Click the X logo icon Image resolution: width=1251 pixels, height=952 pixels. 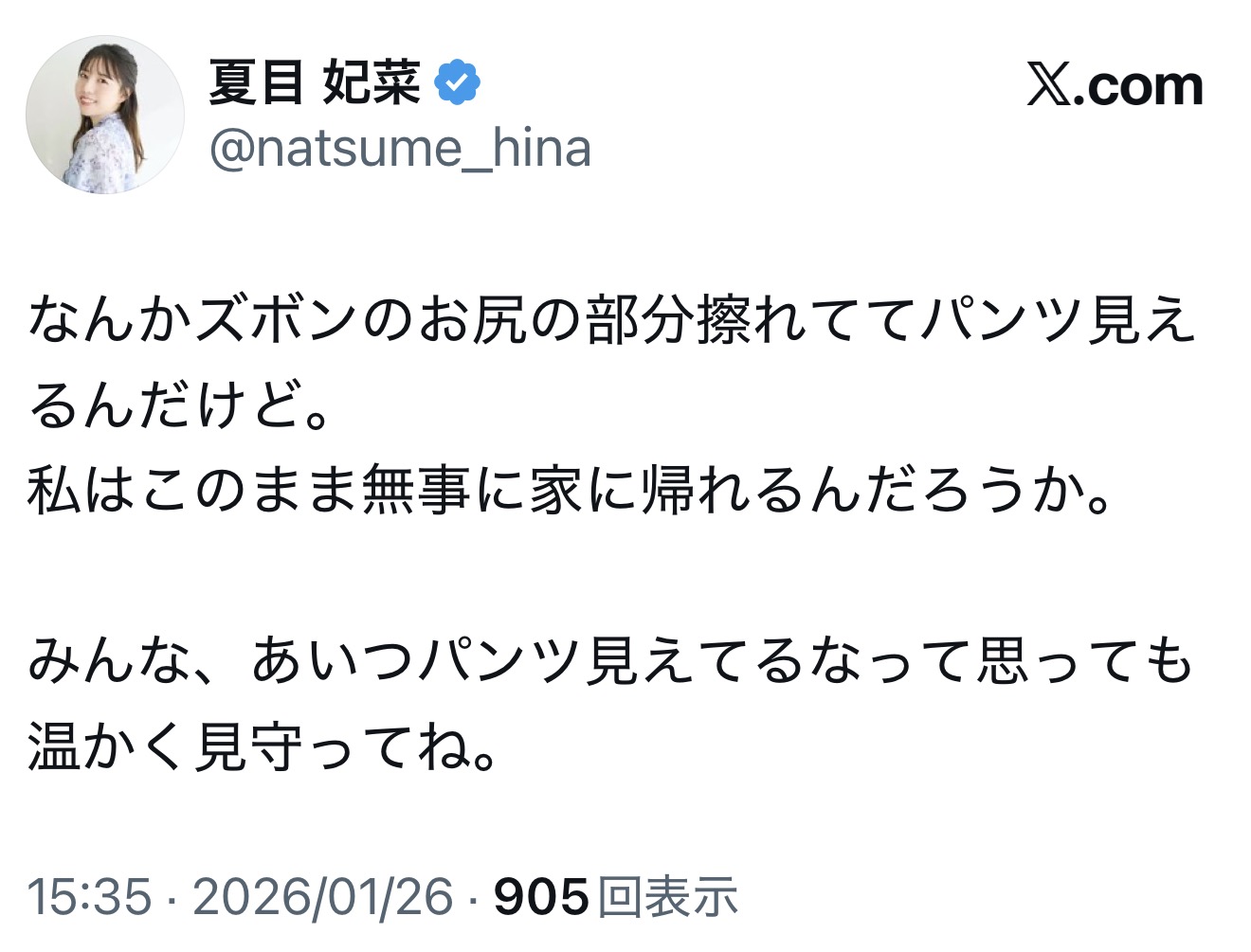pyautogui.click(x=1050, y=86)
